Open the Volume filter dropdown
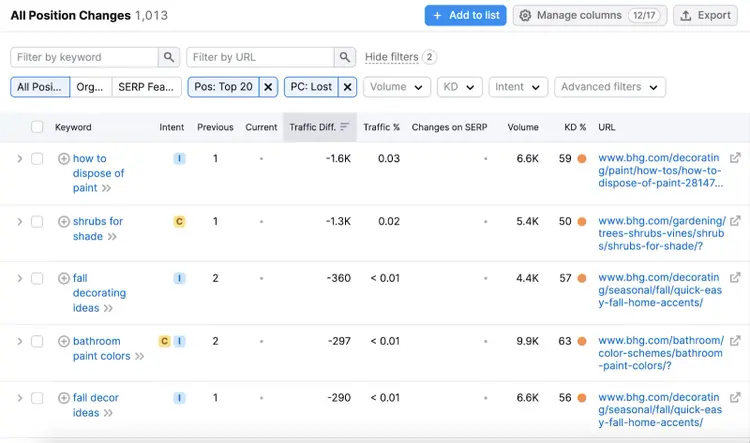The height and width of the screenshot is (443, 750). click(397, 87)
